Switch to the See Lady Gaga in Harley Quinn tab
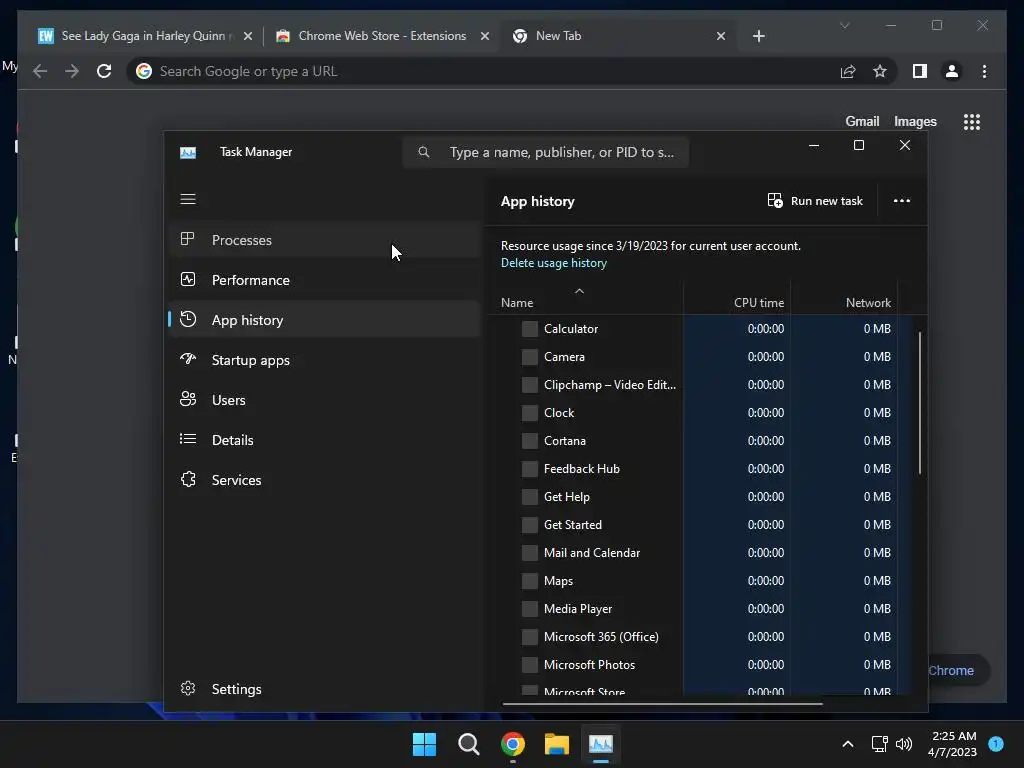1024x768 pixels. pos(146,36)
